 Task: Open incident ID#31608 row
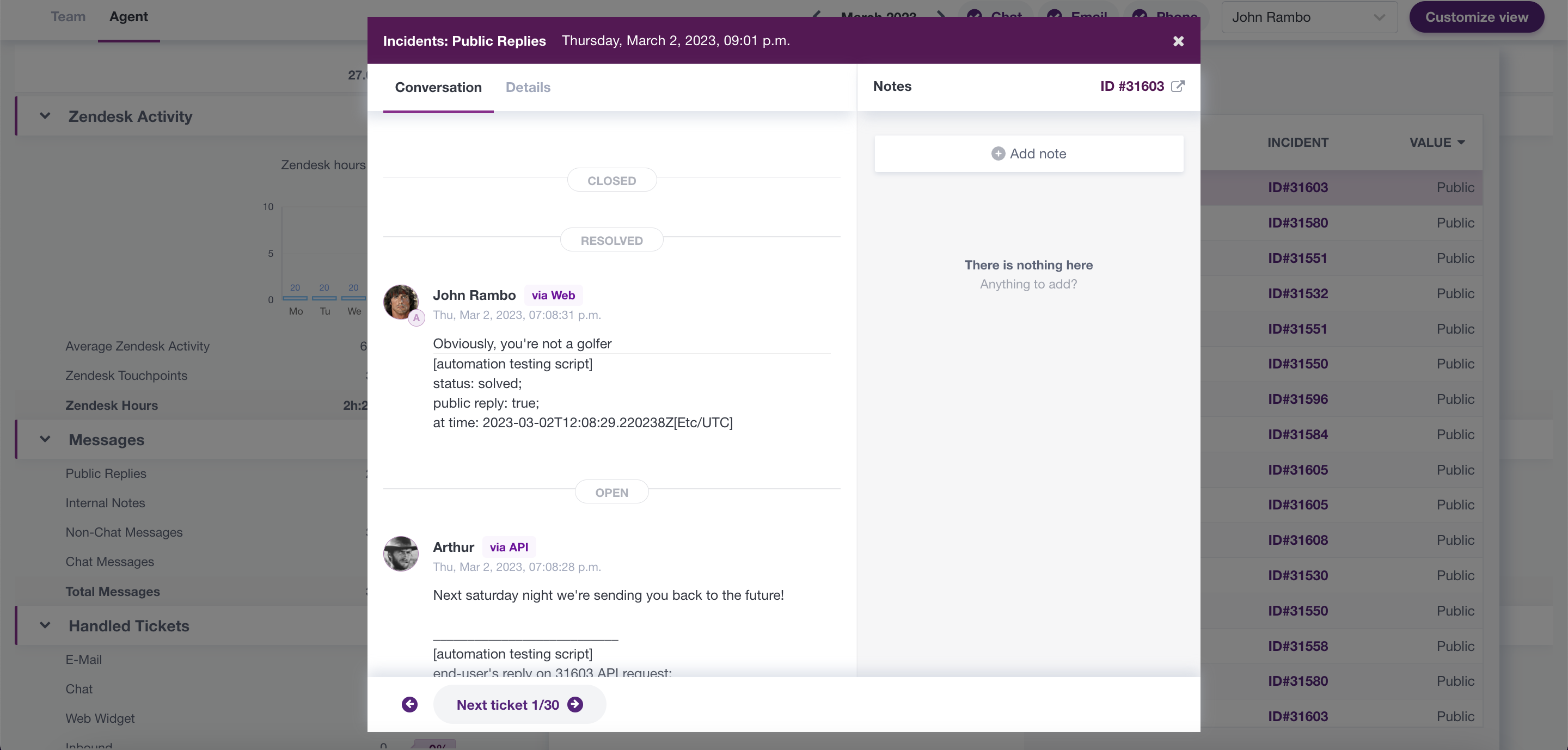pyautogui.click(x=1298, y=540)
